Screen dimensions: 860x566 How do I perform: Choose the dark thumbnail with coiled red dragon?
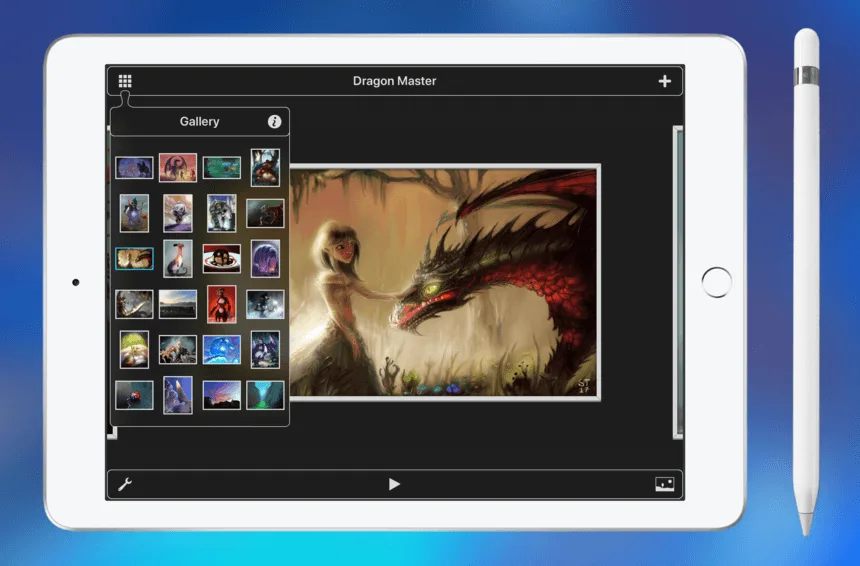(x=265, y=213)
